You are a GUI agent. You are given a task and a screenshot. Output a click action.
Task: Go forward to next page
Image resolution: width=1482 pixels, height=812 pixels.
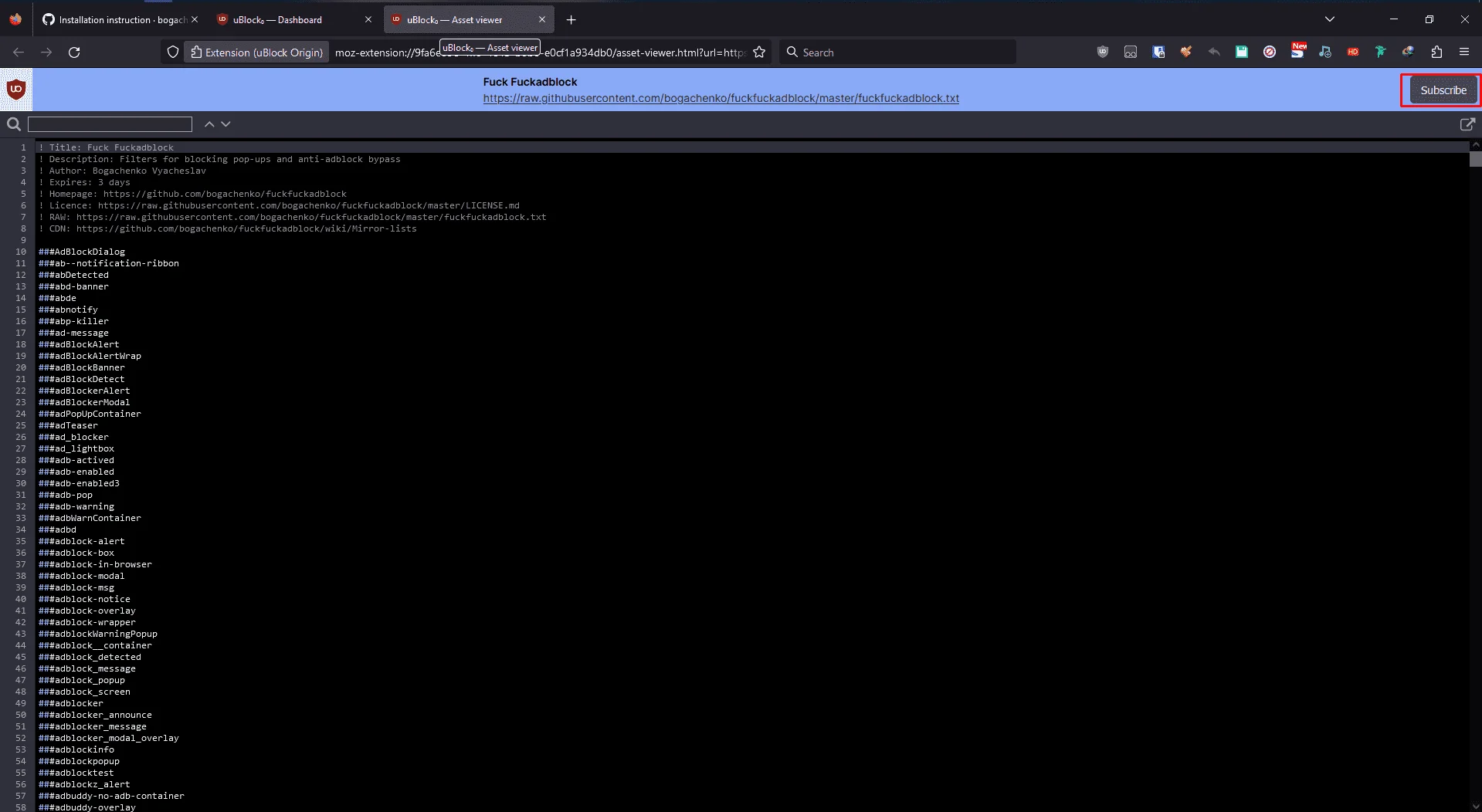pyautogui.click(x=46, y=52)
